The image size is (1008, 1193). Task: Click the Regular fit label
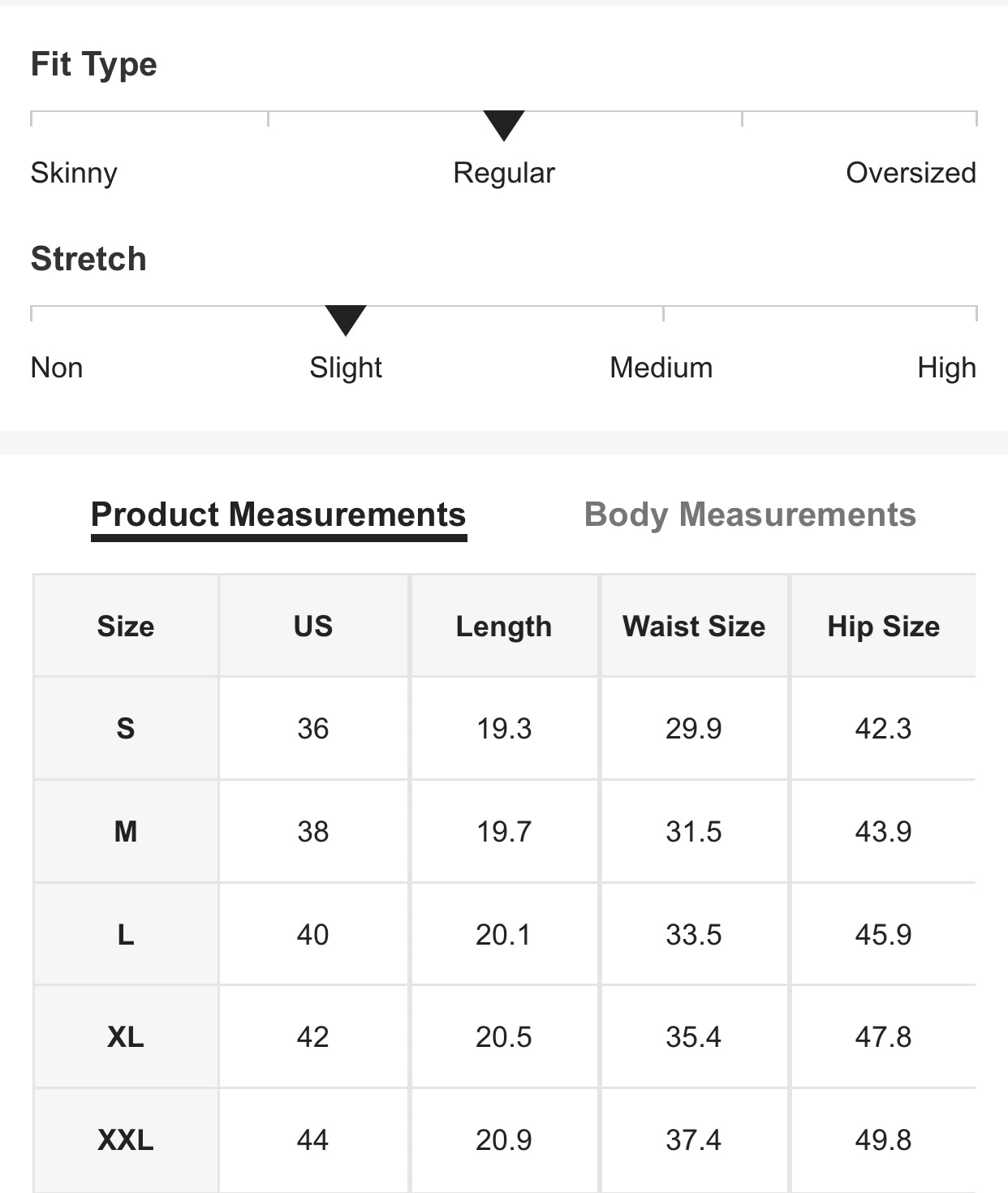[504, 173]
